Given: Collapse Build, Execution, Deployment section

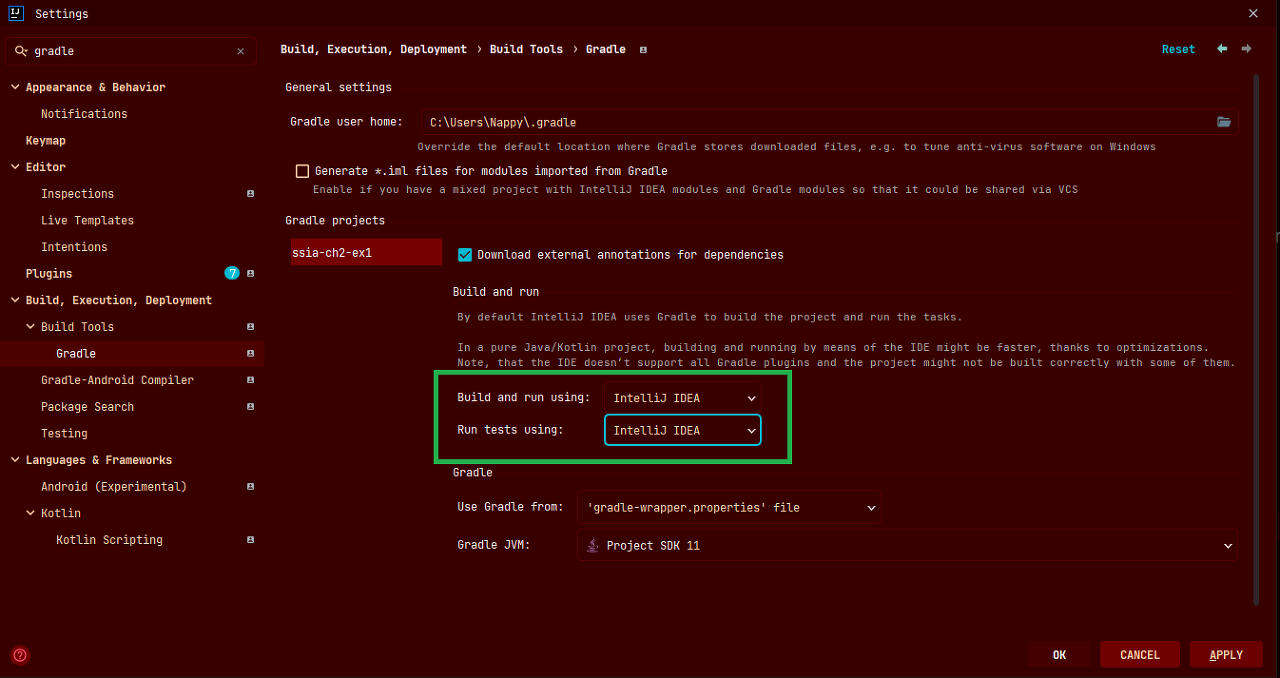Looking at the screenshot, I should (15, 301).
